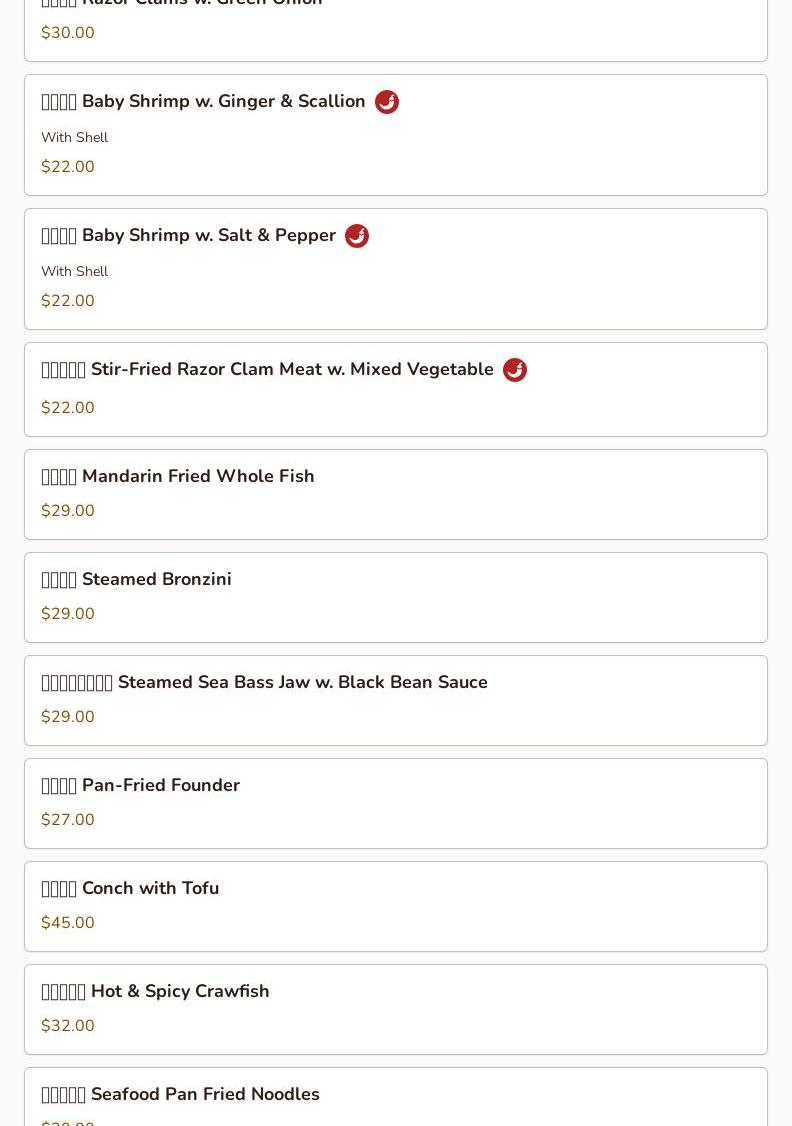
Task: Choose Seafood Pan Fried Noodles
Action: point(396,1097)
